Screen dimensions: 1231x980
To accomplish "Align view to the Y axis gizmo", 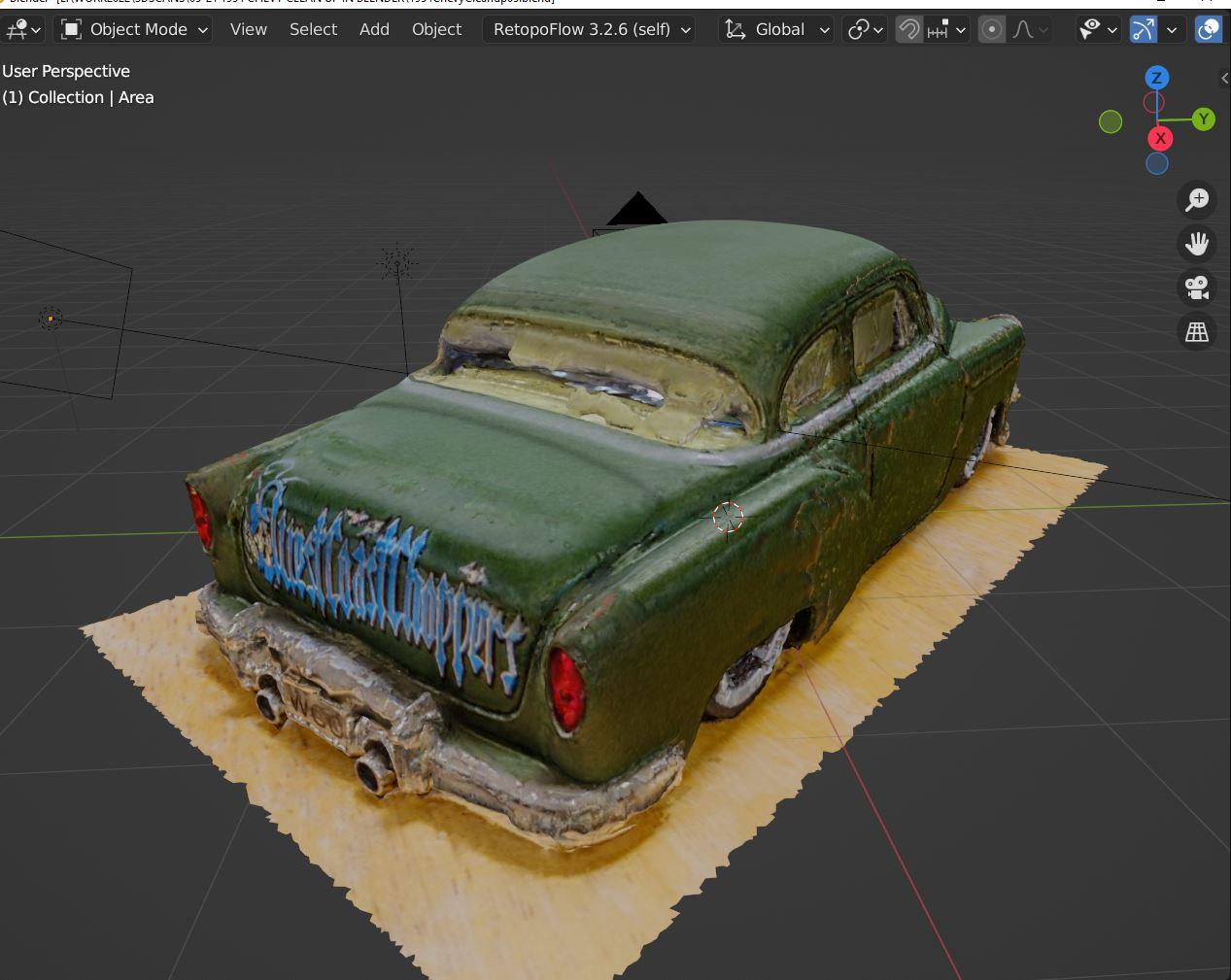I will (1204, 119).
